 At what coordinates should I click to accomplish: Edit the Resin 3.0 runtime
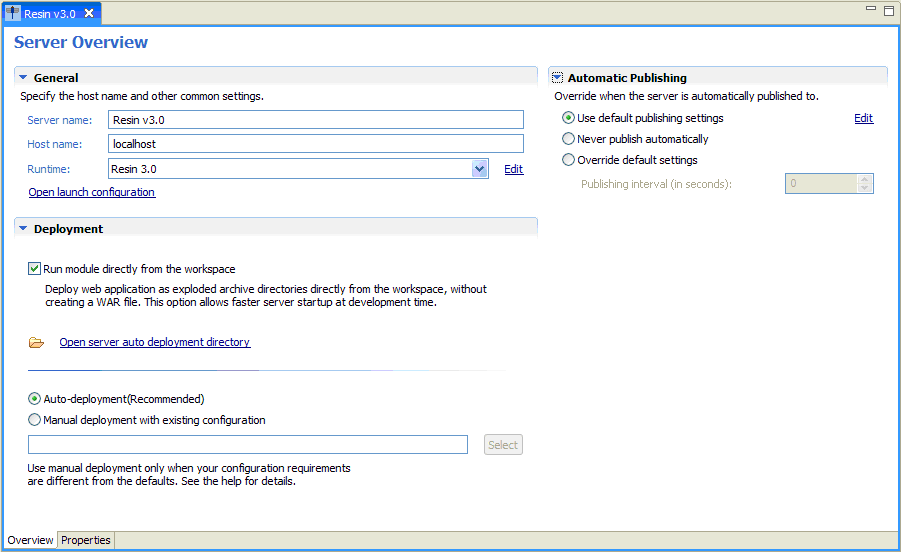[513, 169]
